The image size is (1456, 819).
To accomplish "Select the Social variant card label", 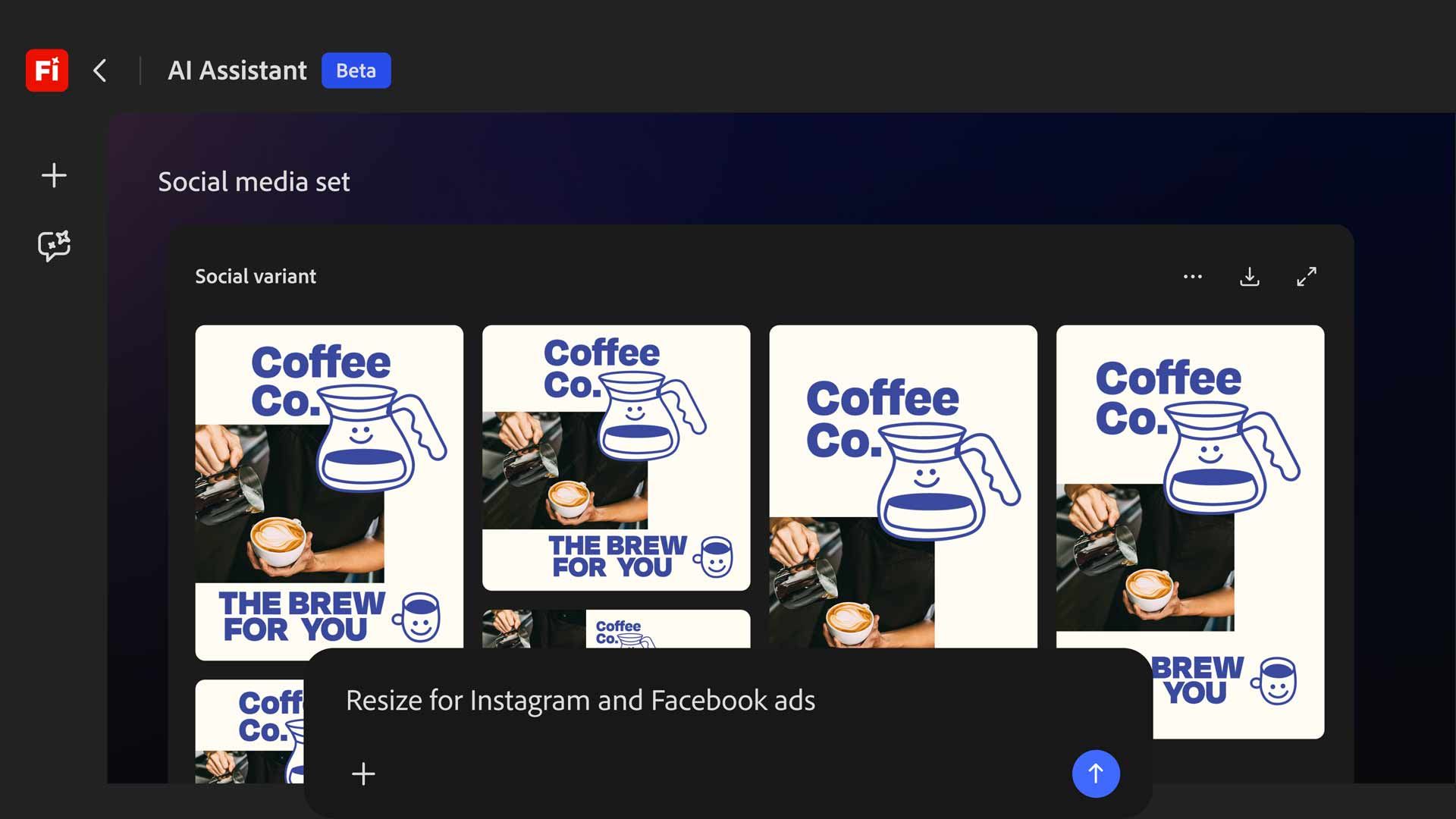I will 255,276.
